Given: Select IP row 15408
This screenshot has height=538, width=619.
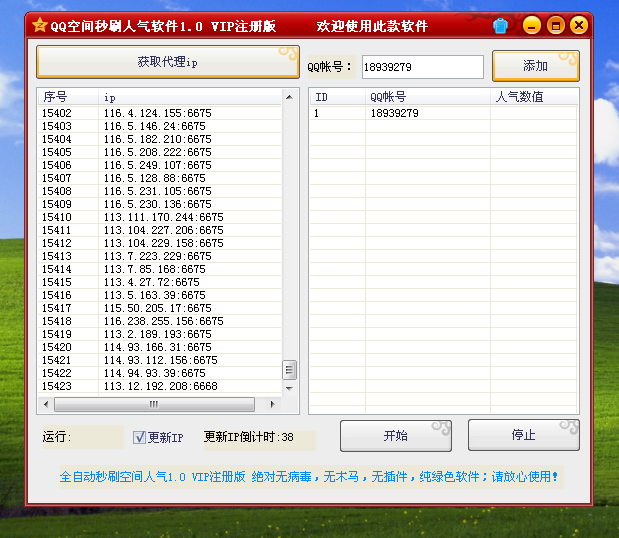Looking at the screenshot, I should (159, 191).
